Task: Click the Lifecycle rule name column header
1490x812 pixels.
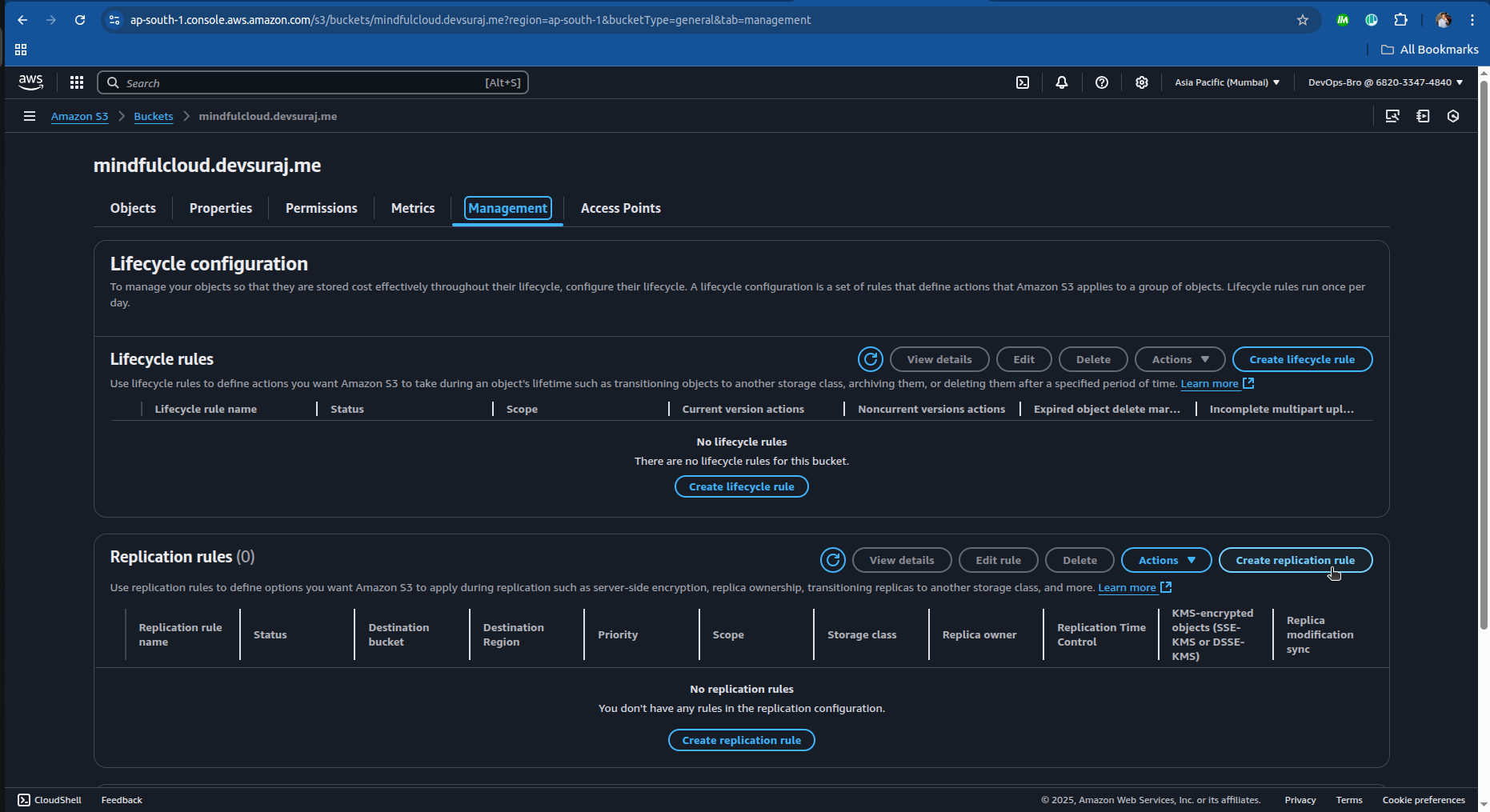Action: point(206,409)
